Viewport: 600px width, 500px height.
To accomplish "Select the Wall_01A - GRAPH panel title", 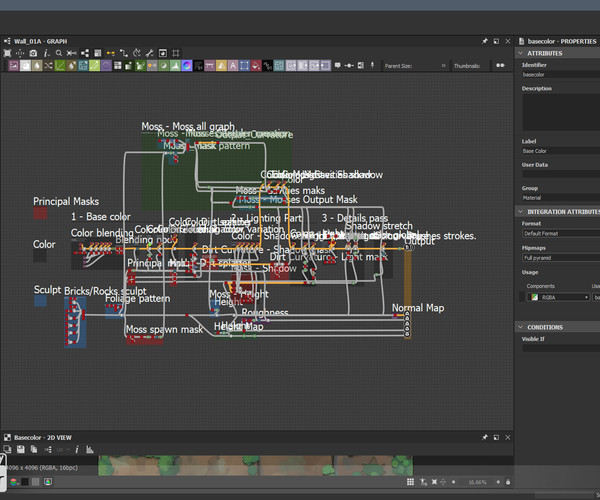I will [x=41, y=41].
